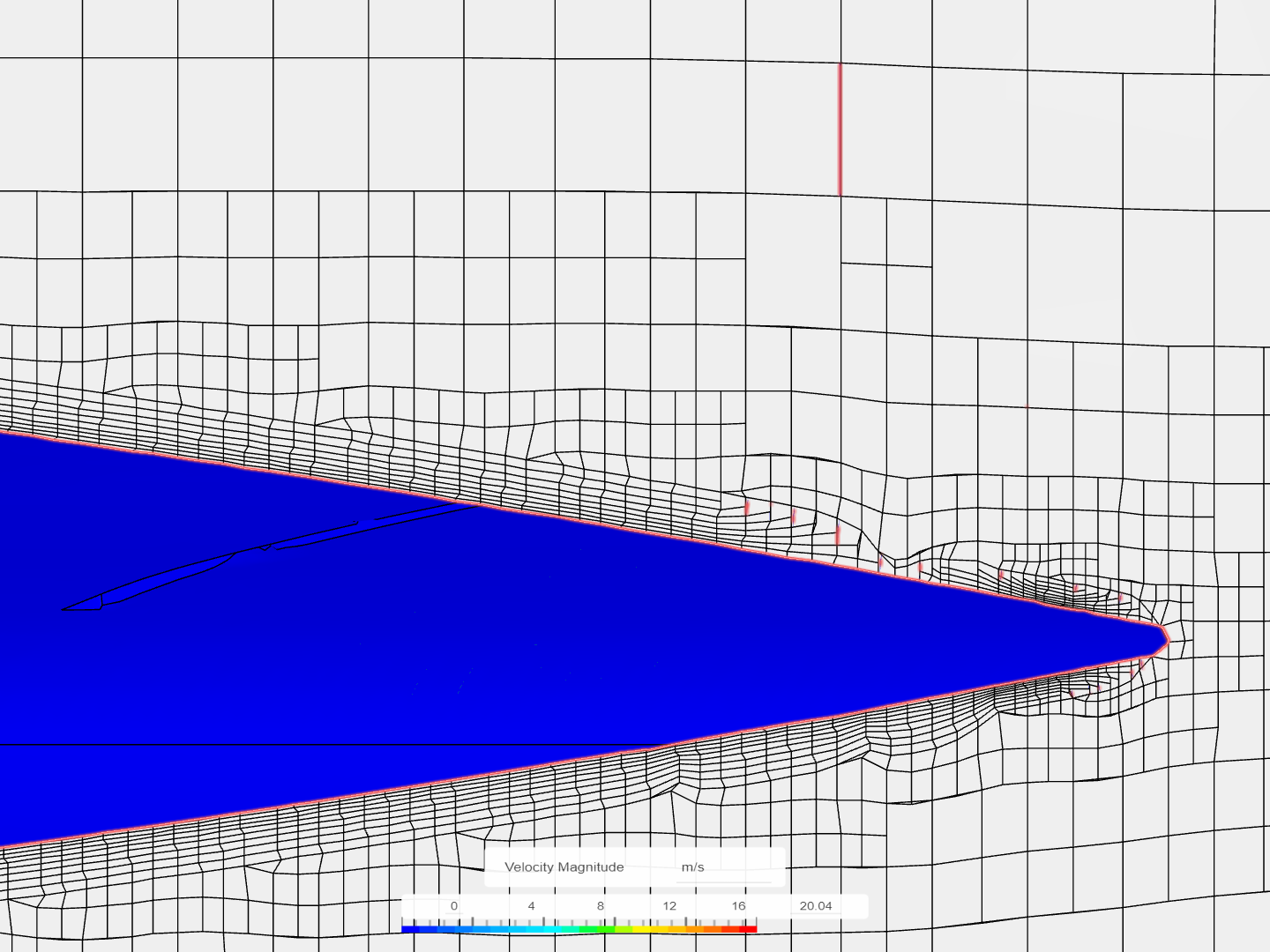
Task: Click the legend tick label 8
Action: 601,906
